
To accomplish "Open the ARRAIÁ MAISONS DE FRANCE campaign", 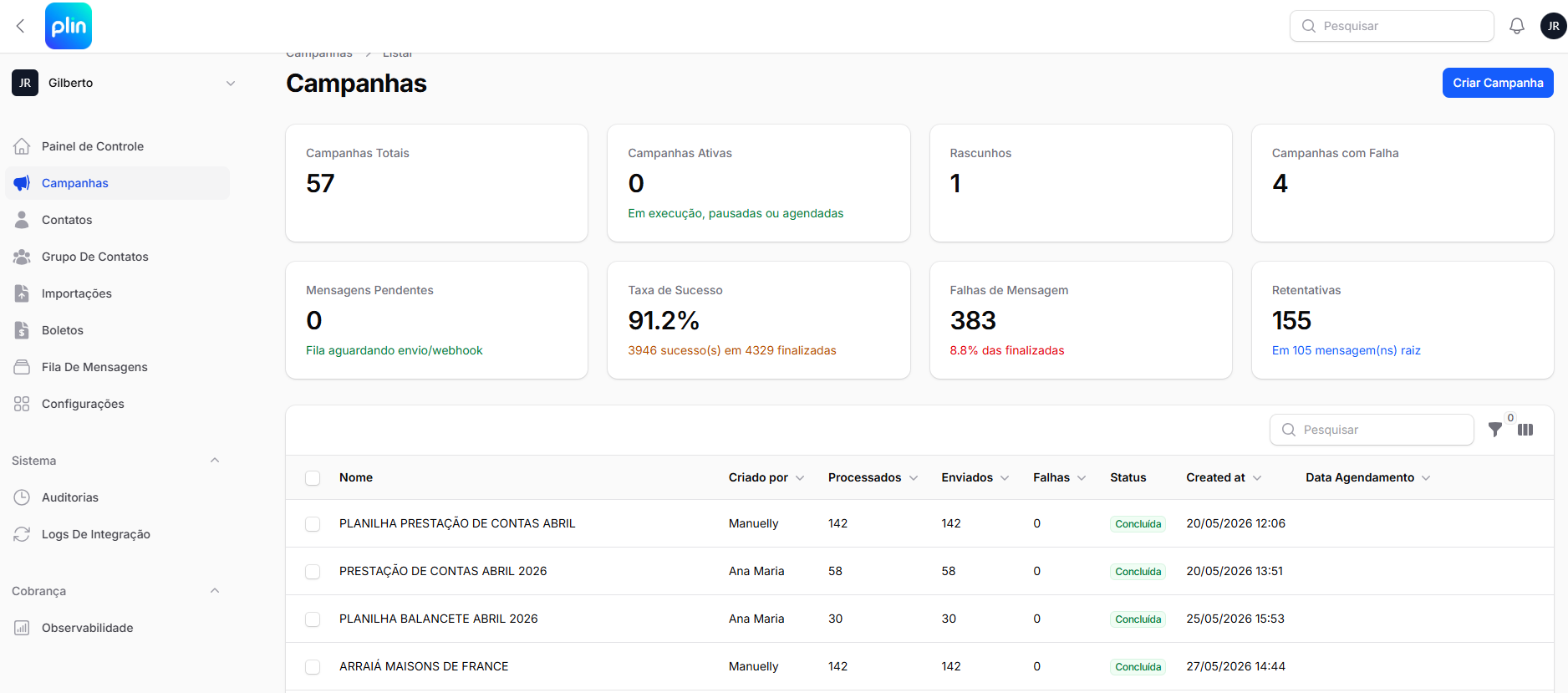I will (x=424, y=666).
